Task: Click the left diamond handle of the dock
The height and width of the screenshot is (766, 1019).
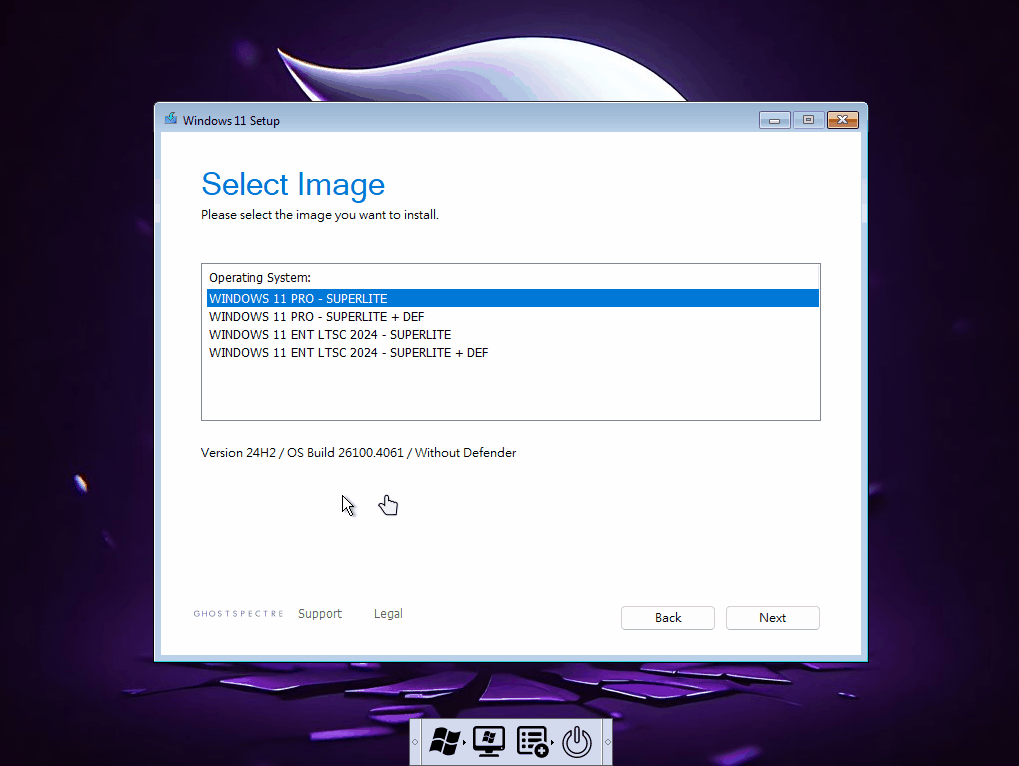Action: 415,742
